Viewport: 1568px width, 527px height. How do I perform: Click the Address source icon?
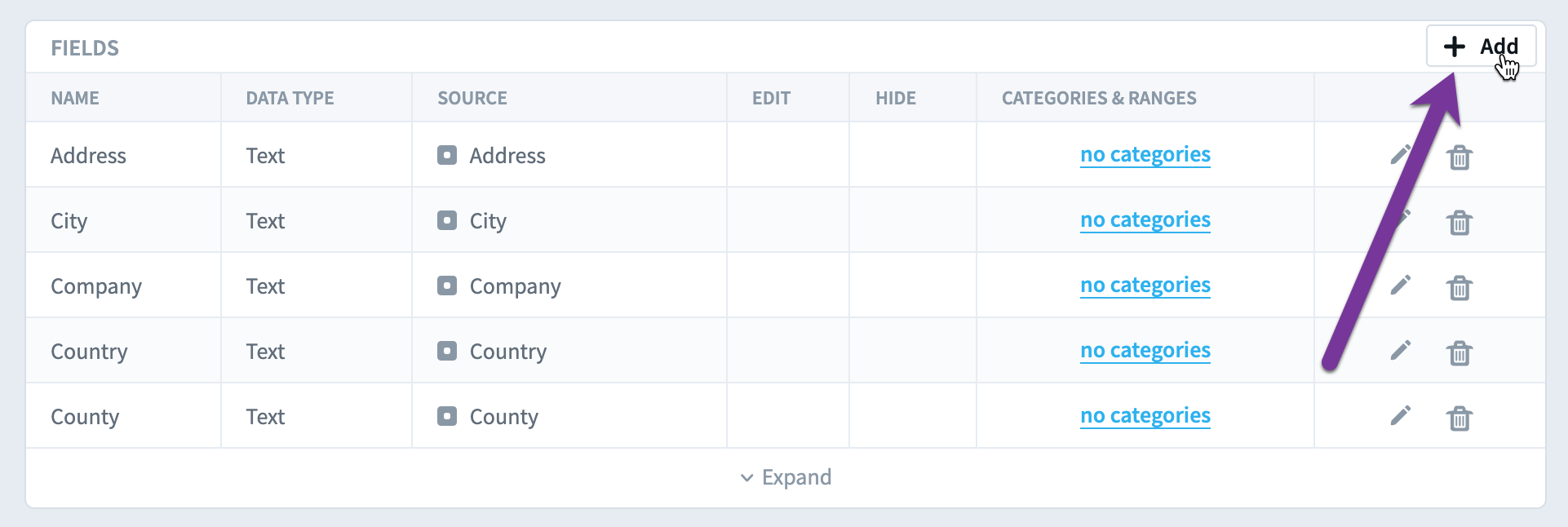point(447,155)
